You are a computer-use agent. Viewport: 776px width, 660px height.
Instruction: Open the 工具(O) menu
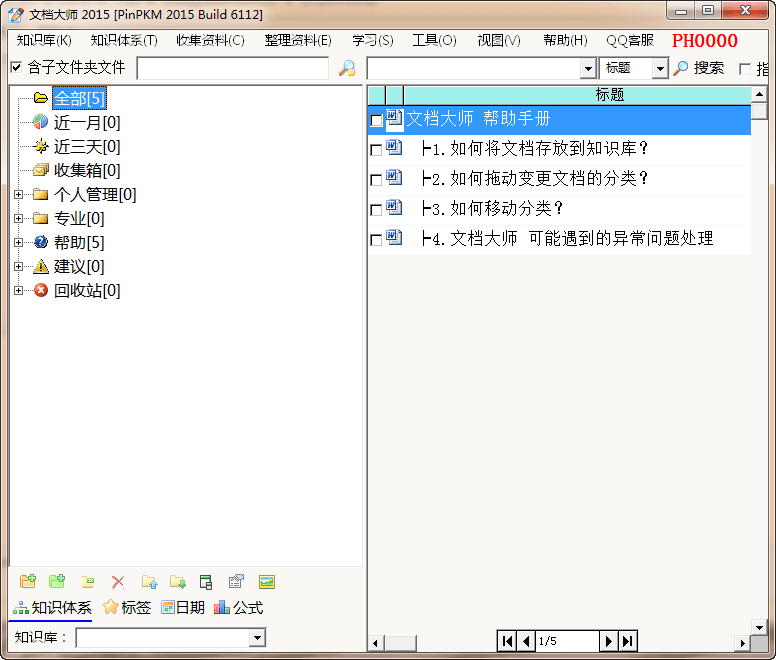[x=435, y=40]
